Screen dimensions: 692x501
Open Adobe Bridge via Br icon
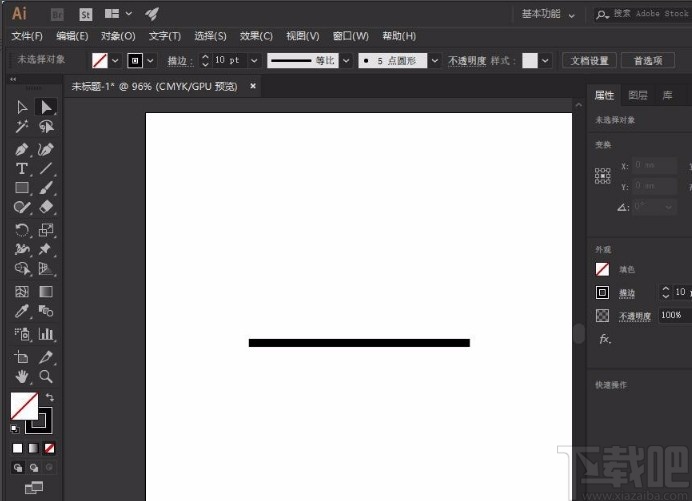click(57, 15)
